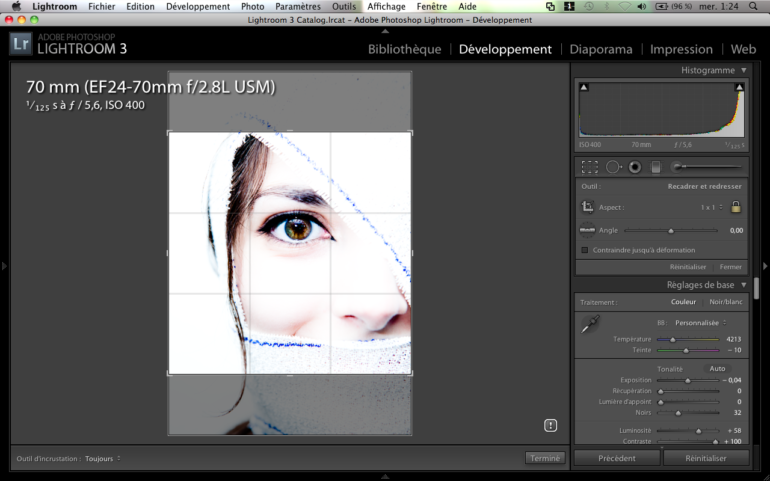770x481 pixels.
Task: Click the straighten angle level tool
Action: pyautogui.click(x=588, y=230)
